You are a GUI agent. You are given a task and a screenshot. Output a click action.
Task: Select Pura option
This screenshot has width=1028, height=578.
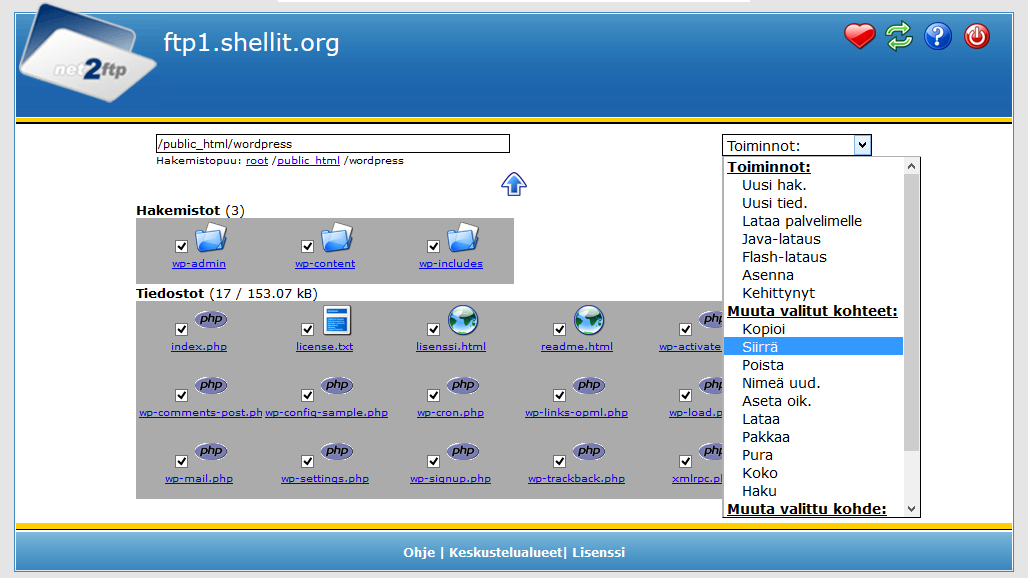click(813, 455)
